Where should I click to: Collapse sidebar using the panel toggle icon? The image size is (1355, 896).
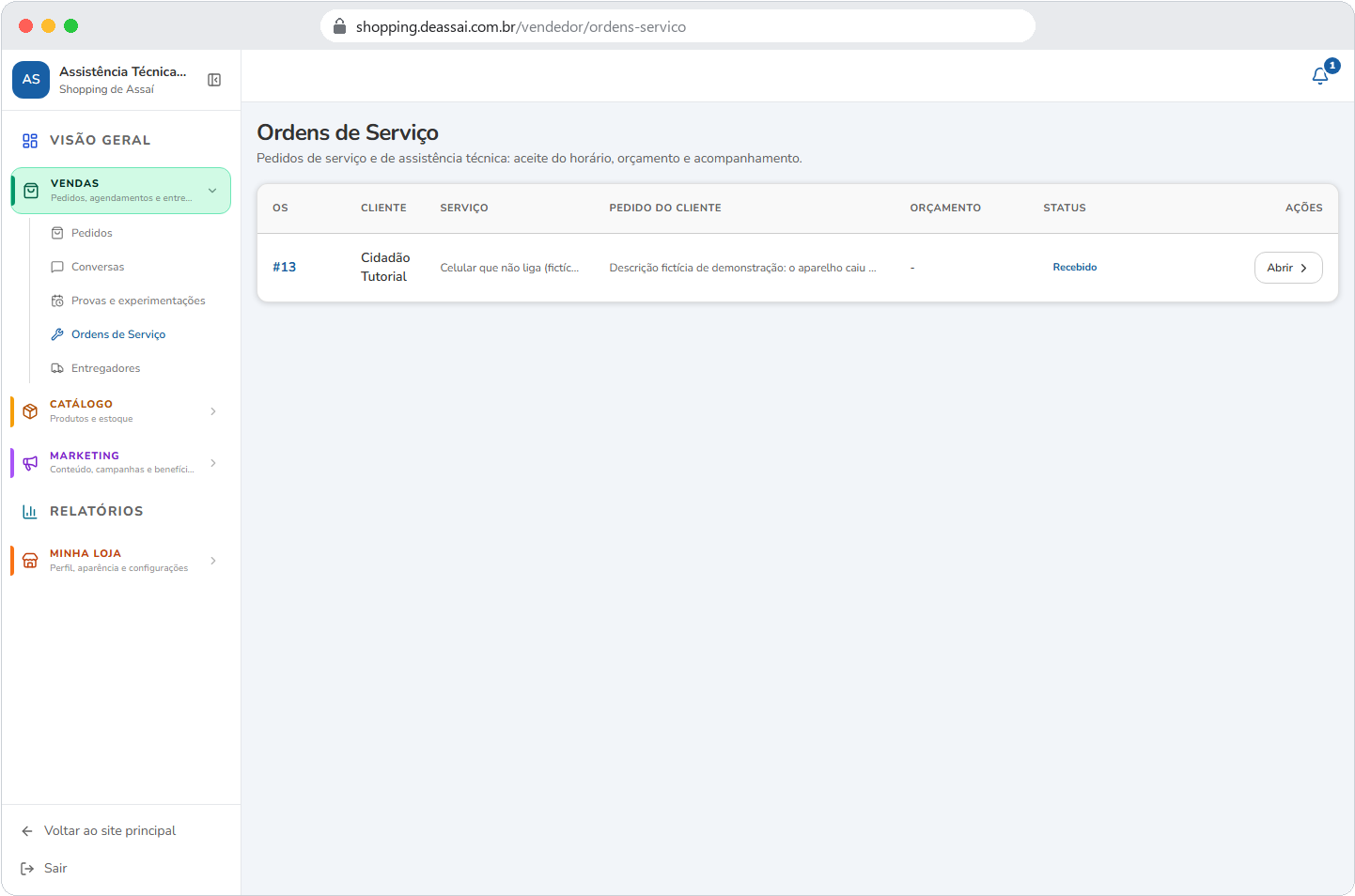pos(214,80)
